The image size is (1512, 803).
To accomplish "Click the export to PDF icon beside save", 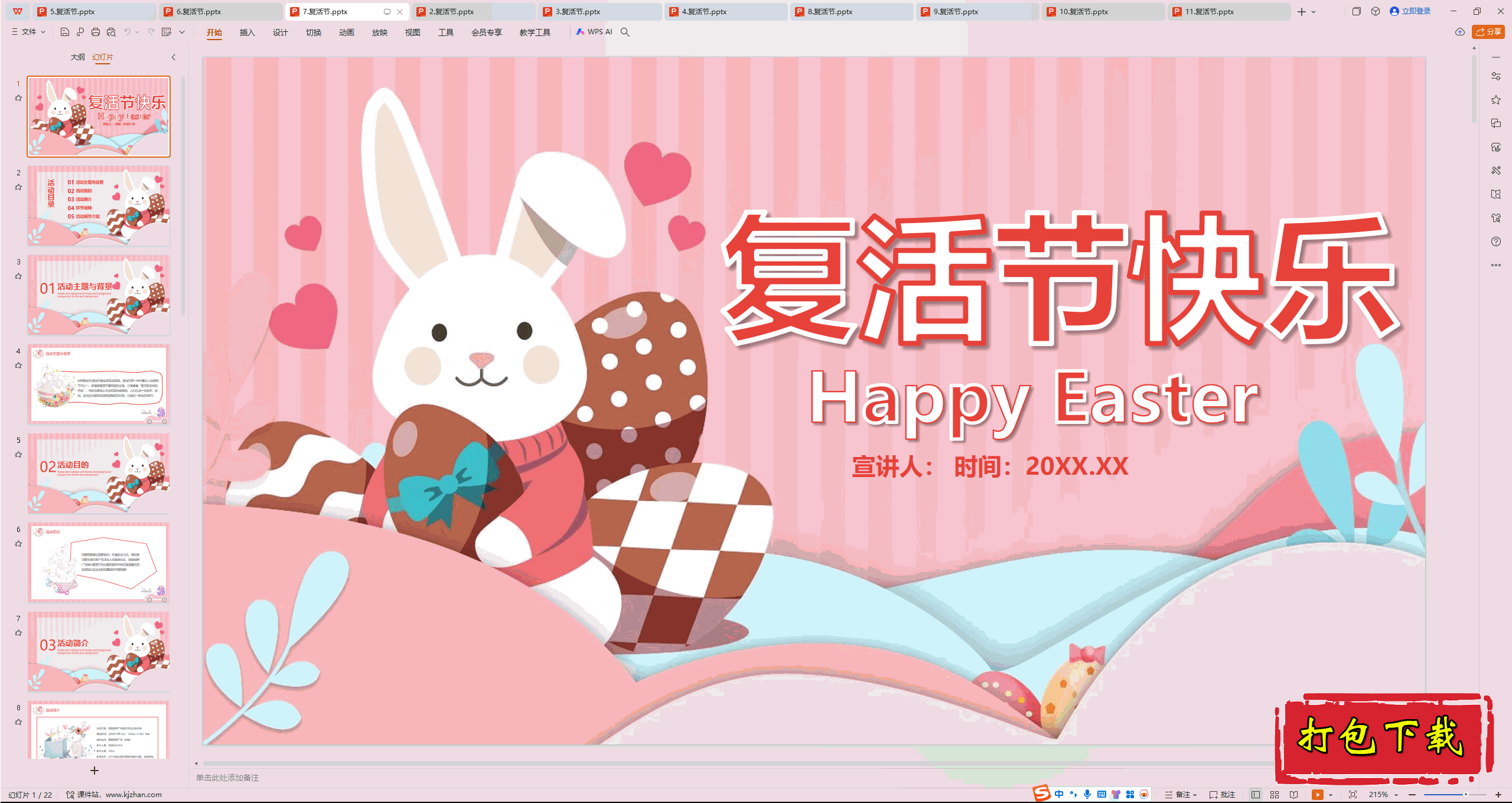I will tap(80, 32).
